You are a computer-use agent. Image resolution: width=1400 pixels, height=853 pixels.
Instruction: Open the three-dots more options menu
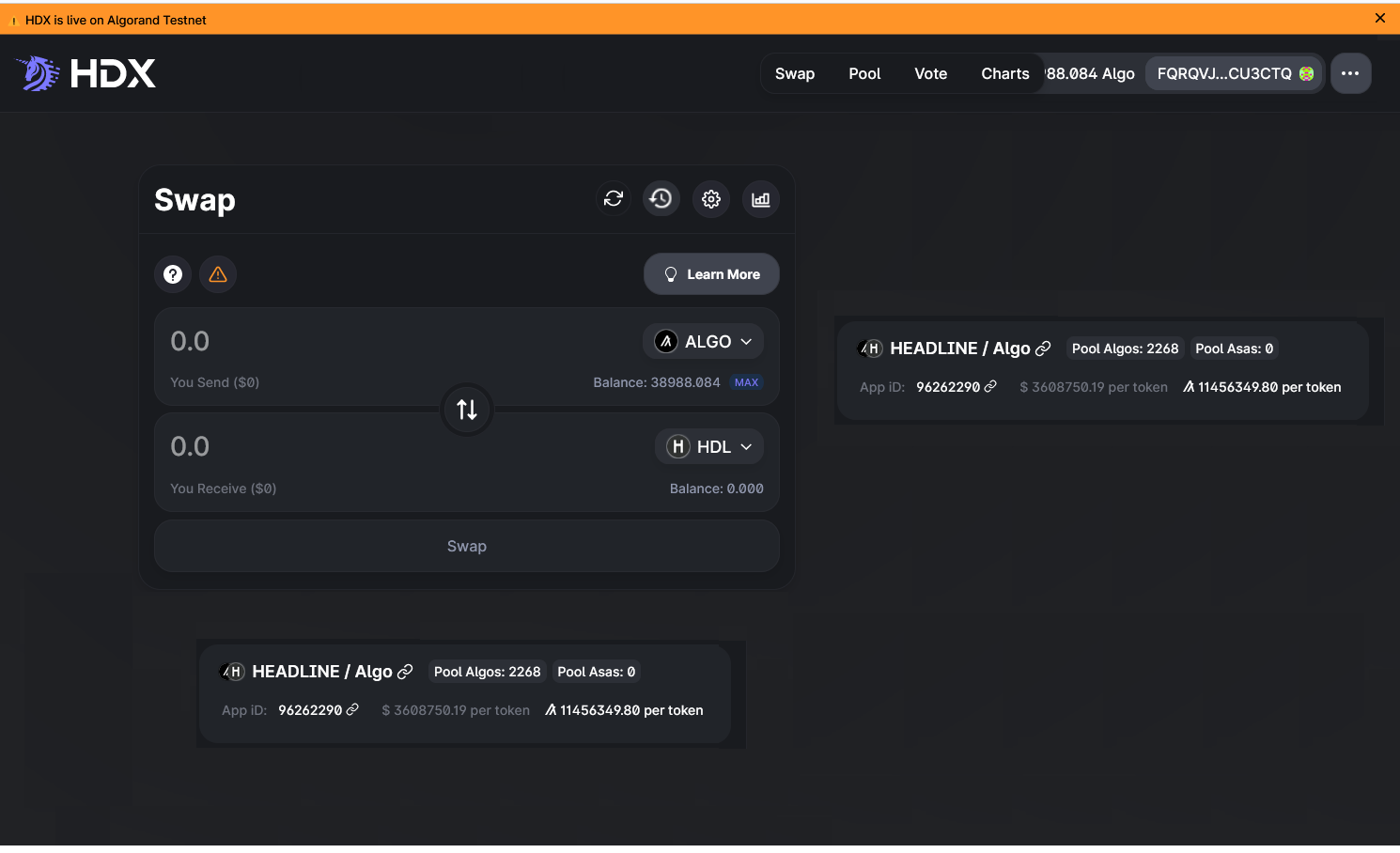click(1350, 73)
